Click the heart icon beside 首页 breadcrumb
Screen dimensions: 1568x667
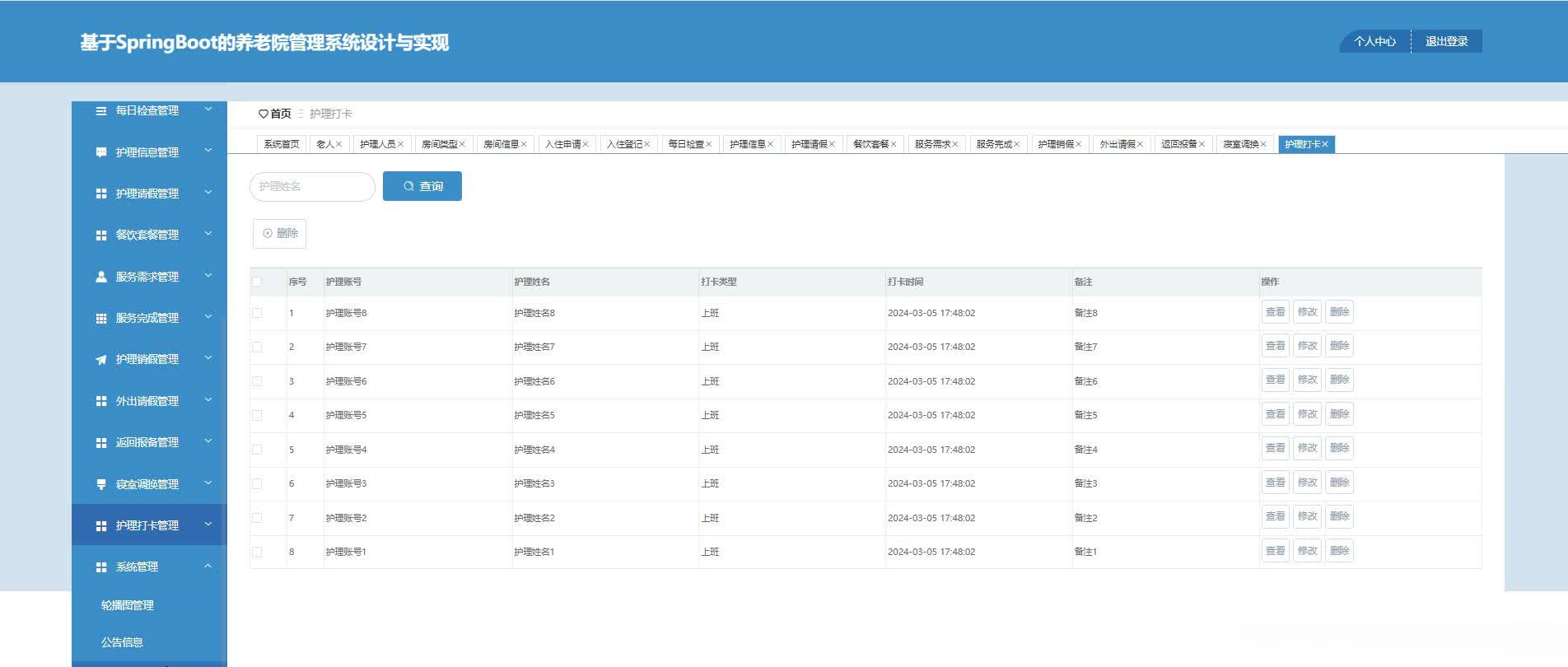tap(264, 114)
